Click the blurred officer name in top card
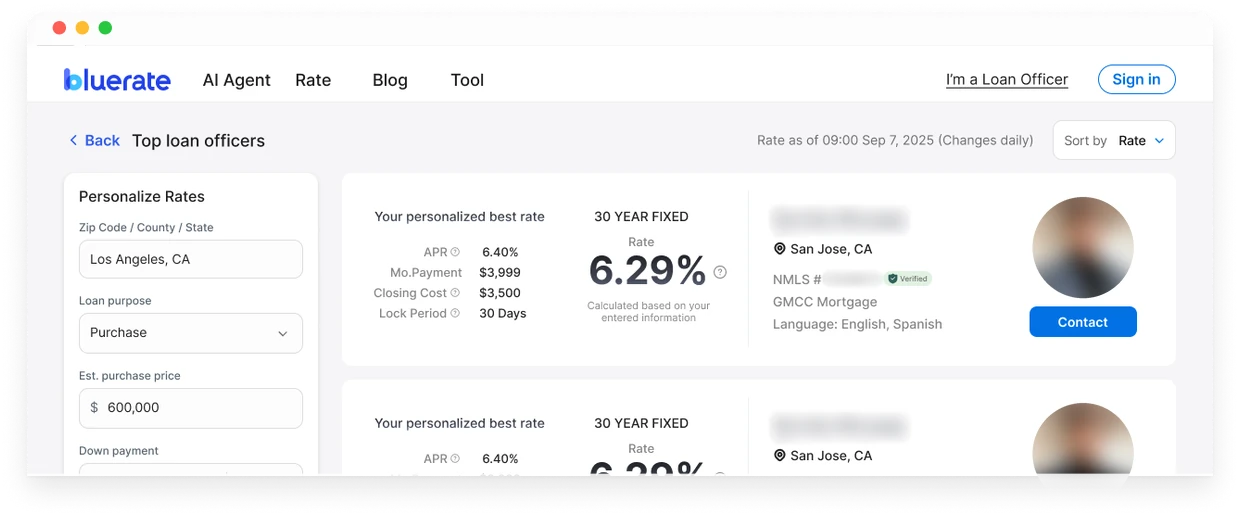Screen dimensions: 1240x516 [x=839, y=219]
